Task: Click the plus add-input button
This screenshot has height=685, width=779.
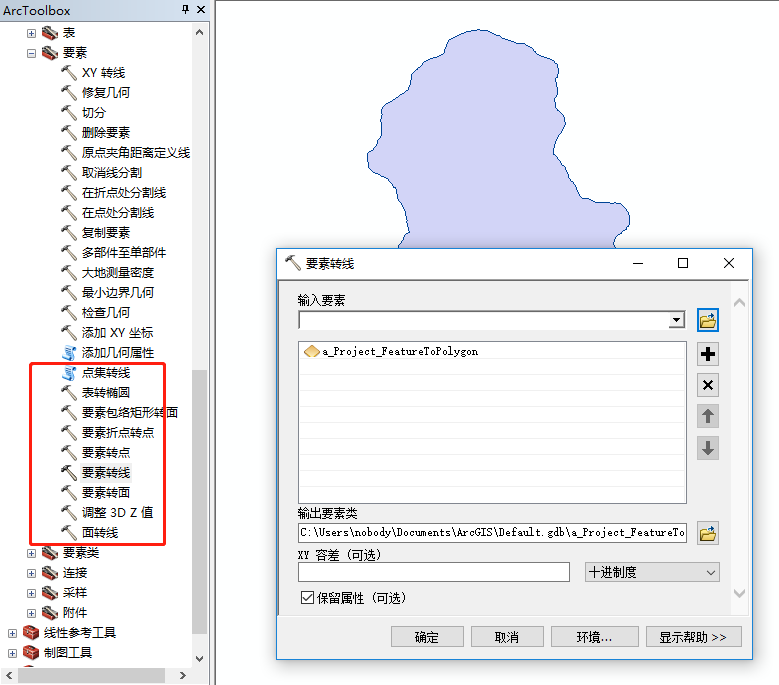Action: click(707, 354)
